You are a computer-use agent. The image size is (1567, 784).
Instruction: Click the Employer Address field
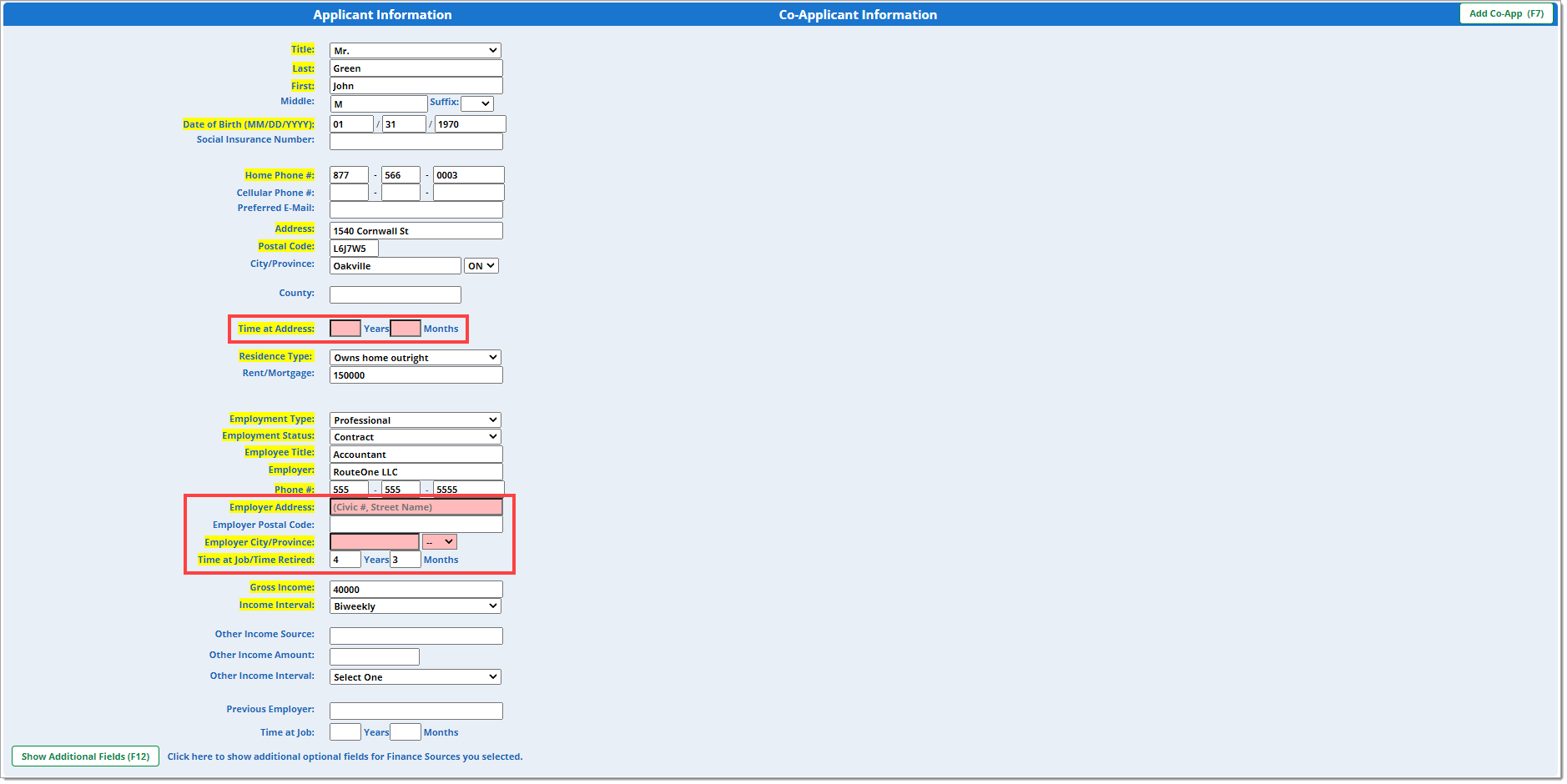pyautogui.click(x=416, y=507)
